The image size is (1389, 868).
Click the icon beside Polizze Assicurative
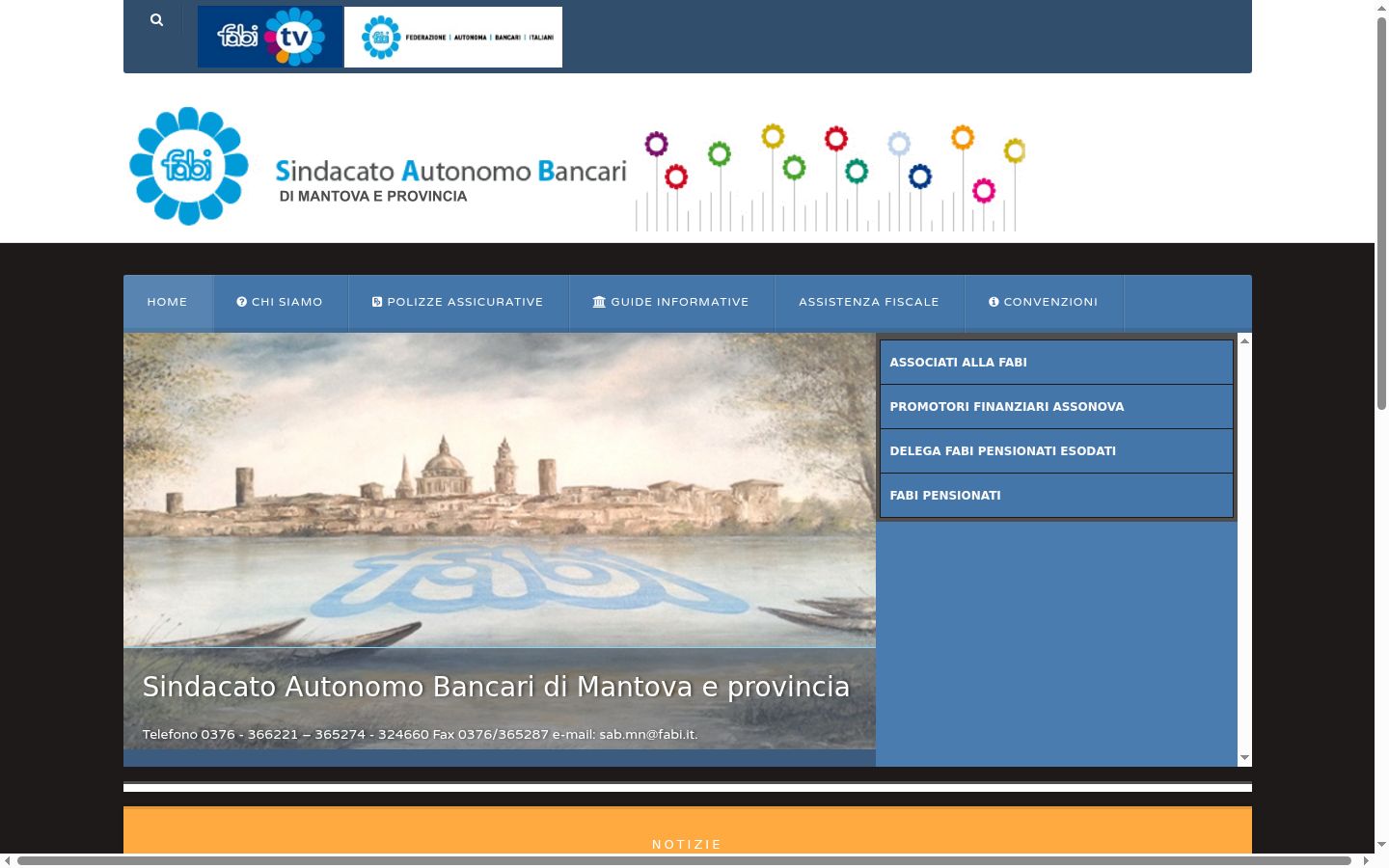[x=377, y=302]
